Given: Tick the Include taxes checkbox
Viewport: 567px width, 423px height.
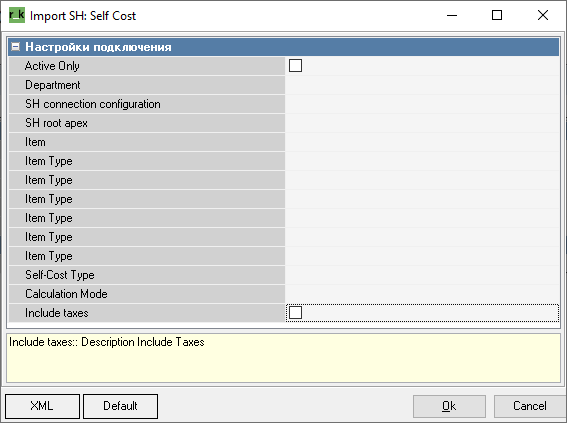Looking at the screenshot, I should coord(295,313).
